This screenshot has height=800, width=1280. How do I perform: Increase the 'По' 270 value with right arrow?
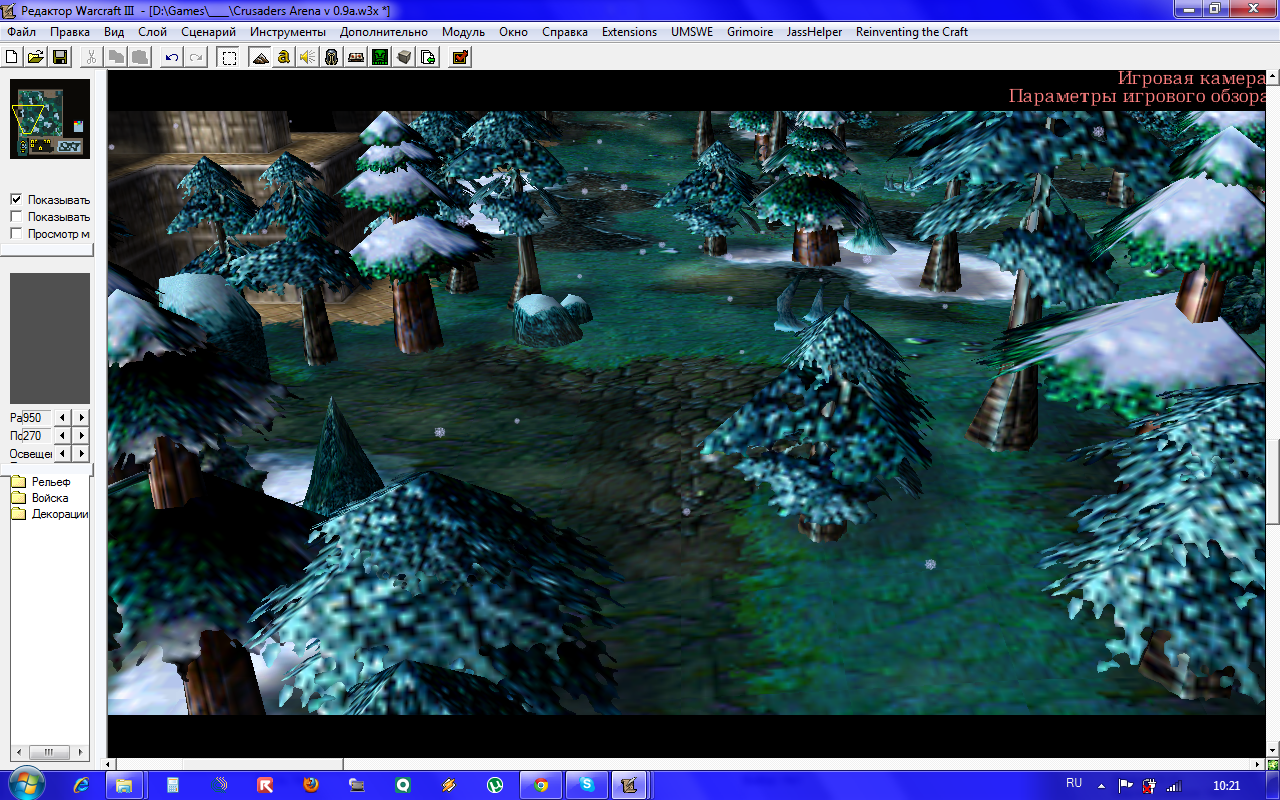(x=81, y=435)
